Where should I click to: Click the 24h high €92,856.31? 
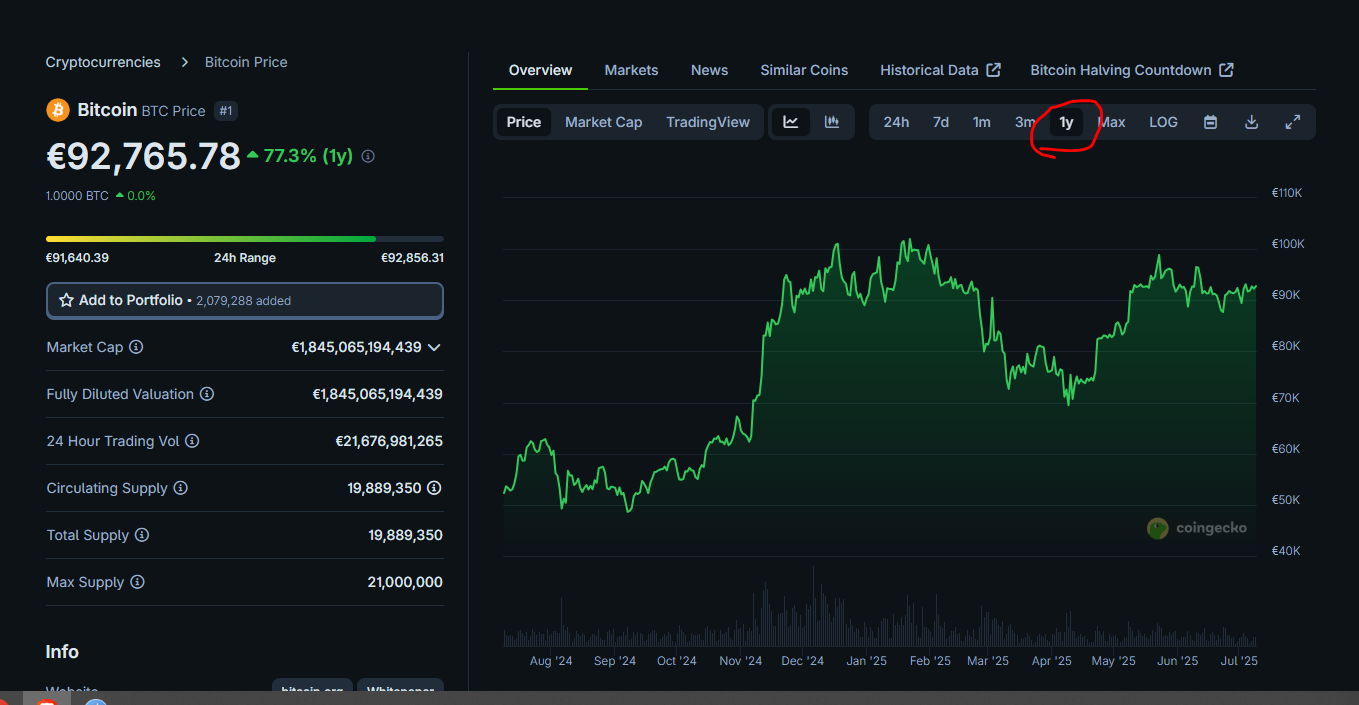pos(412,258)
